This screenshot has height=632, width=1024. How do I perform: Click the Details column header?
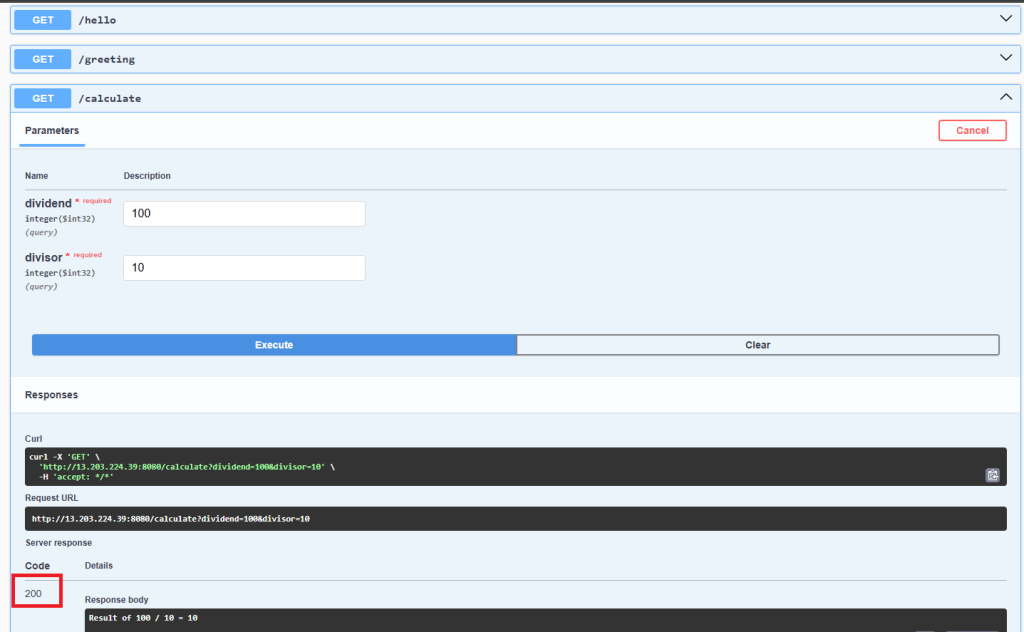(x=99, y=565)
